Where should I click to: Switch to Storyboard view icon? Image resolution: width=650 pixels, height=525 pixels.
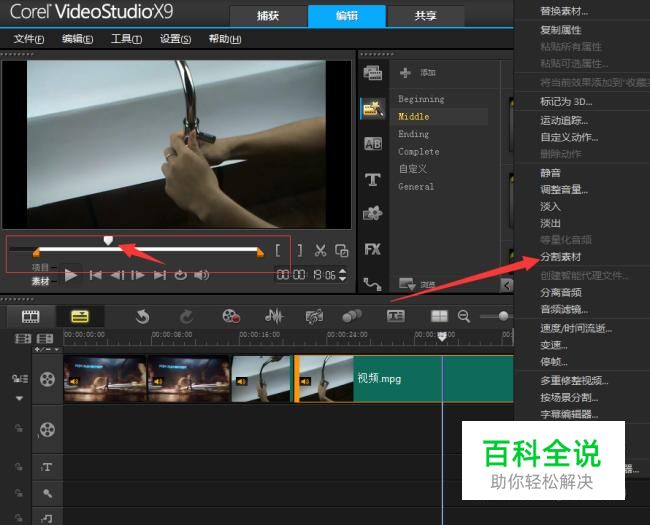pos(30,317)
